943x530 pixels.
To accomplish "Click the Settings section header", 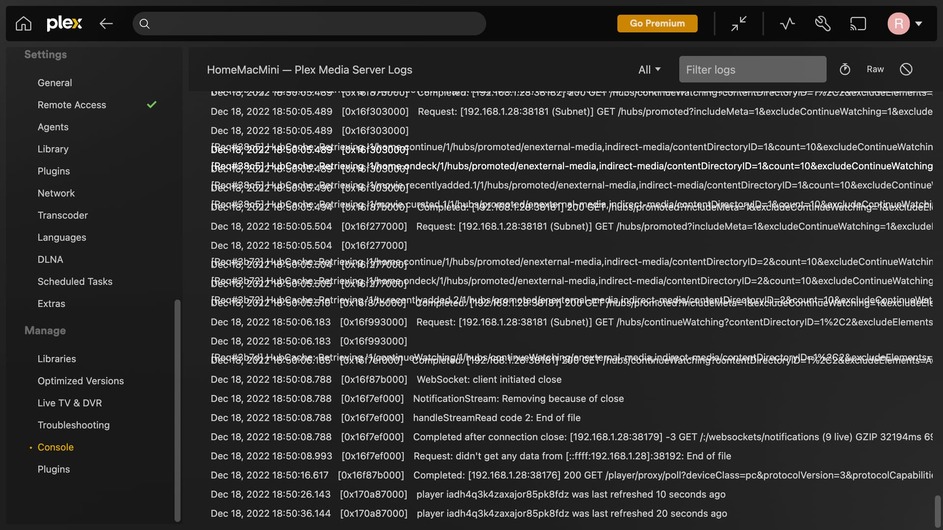I will click(45, 55).
